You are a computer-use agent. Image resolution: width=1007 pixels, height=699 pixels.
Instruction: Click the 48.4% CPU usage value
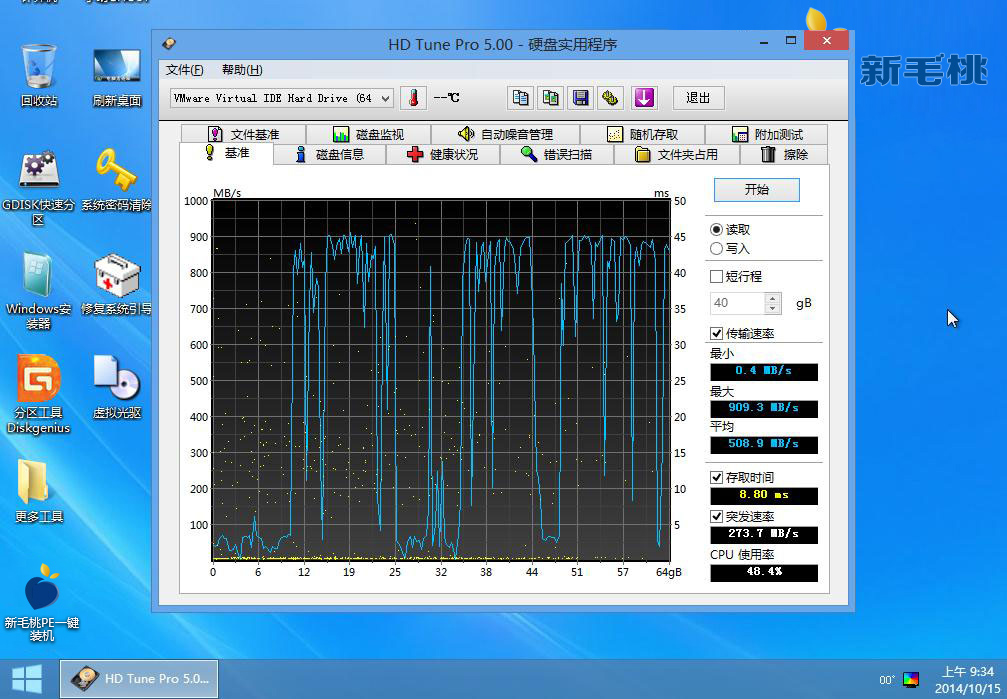(x=764, y=572)
